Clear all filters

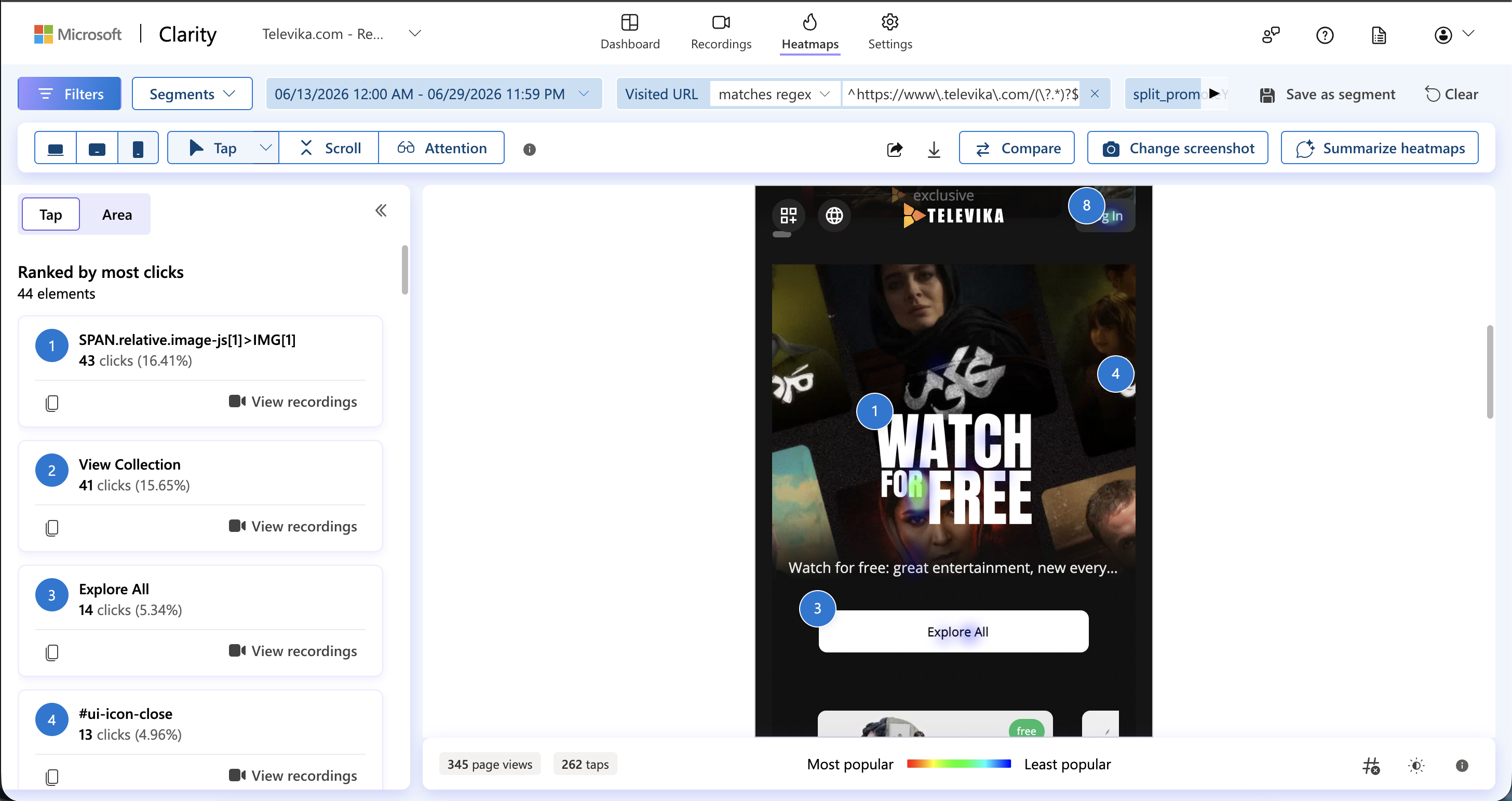click(1451, 94)
